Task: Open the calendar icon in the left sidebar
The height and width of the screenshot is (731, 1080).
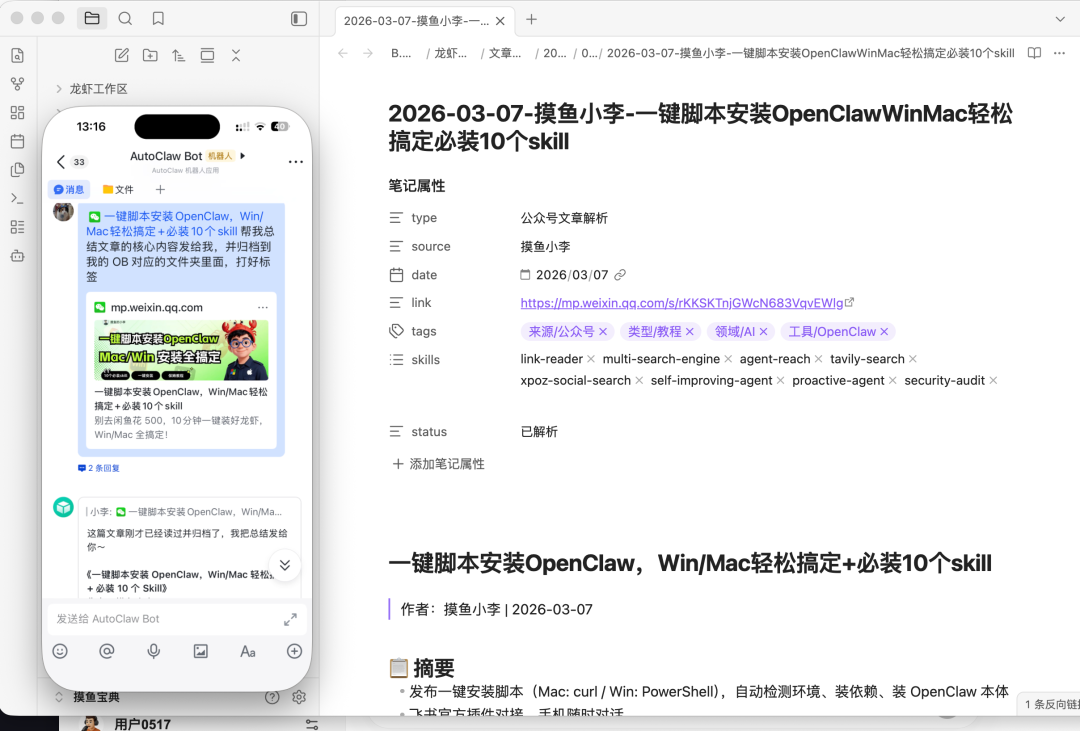Action: click(x=16, y=141)
